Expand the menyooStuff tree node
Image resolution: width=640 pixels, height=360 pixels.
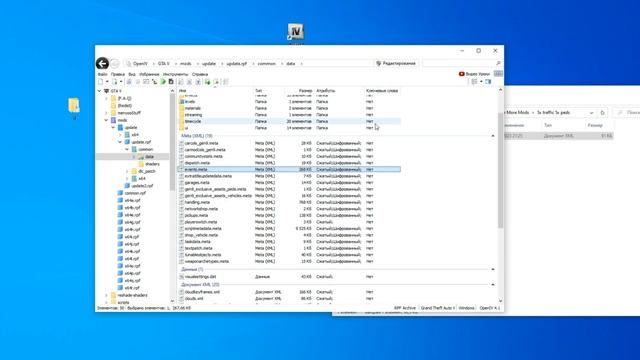106,113
